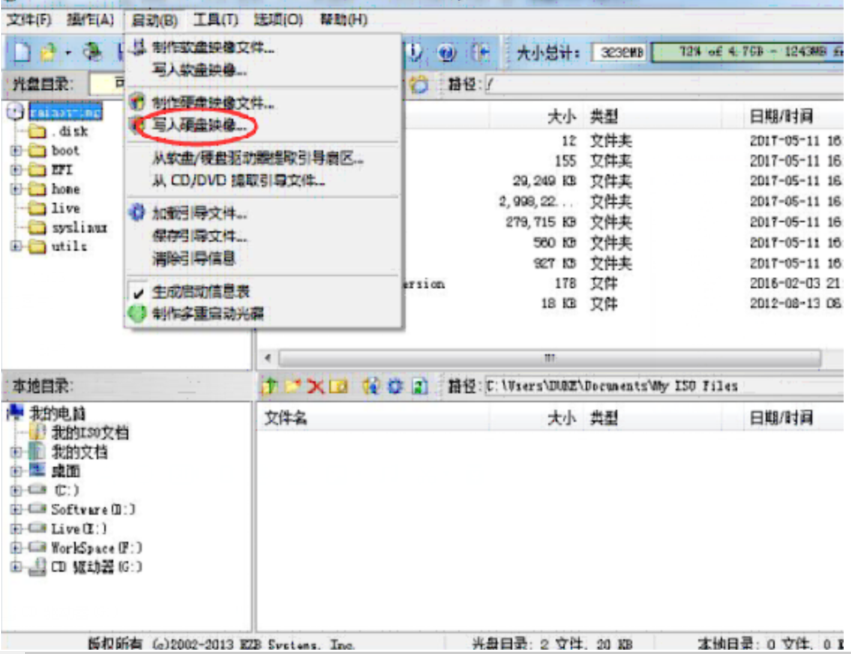Expand the EFI folder tree node
The height and width of the screenshot is (654, 851).
(16, 170)
